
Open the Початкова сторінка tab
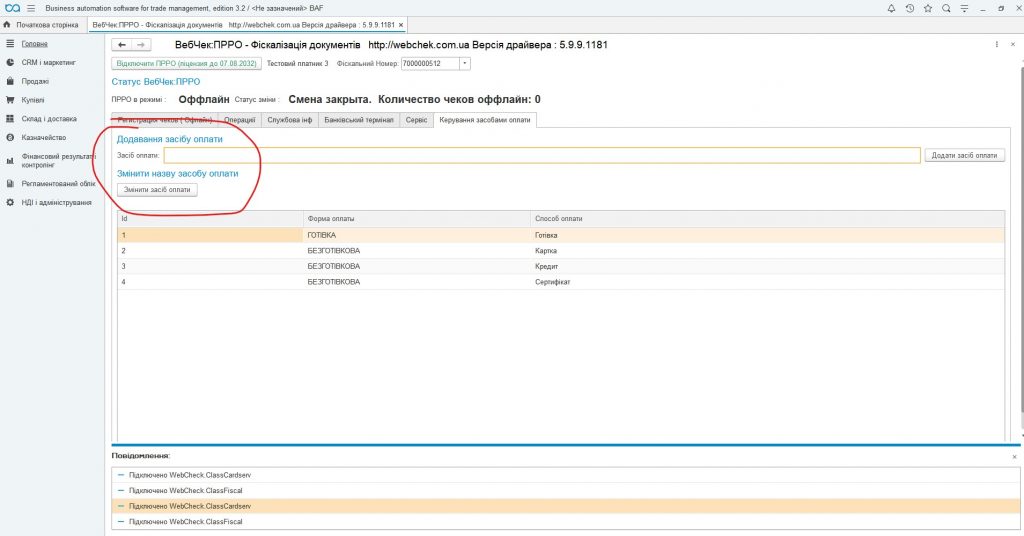43,25
